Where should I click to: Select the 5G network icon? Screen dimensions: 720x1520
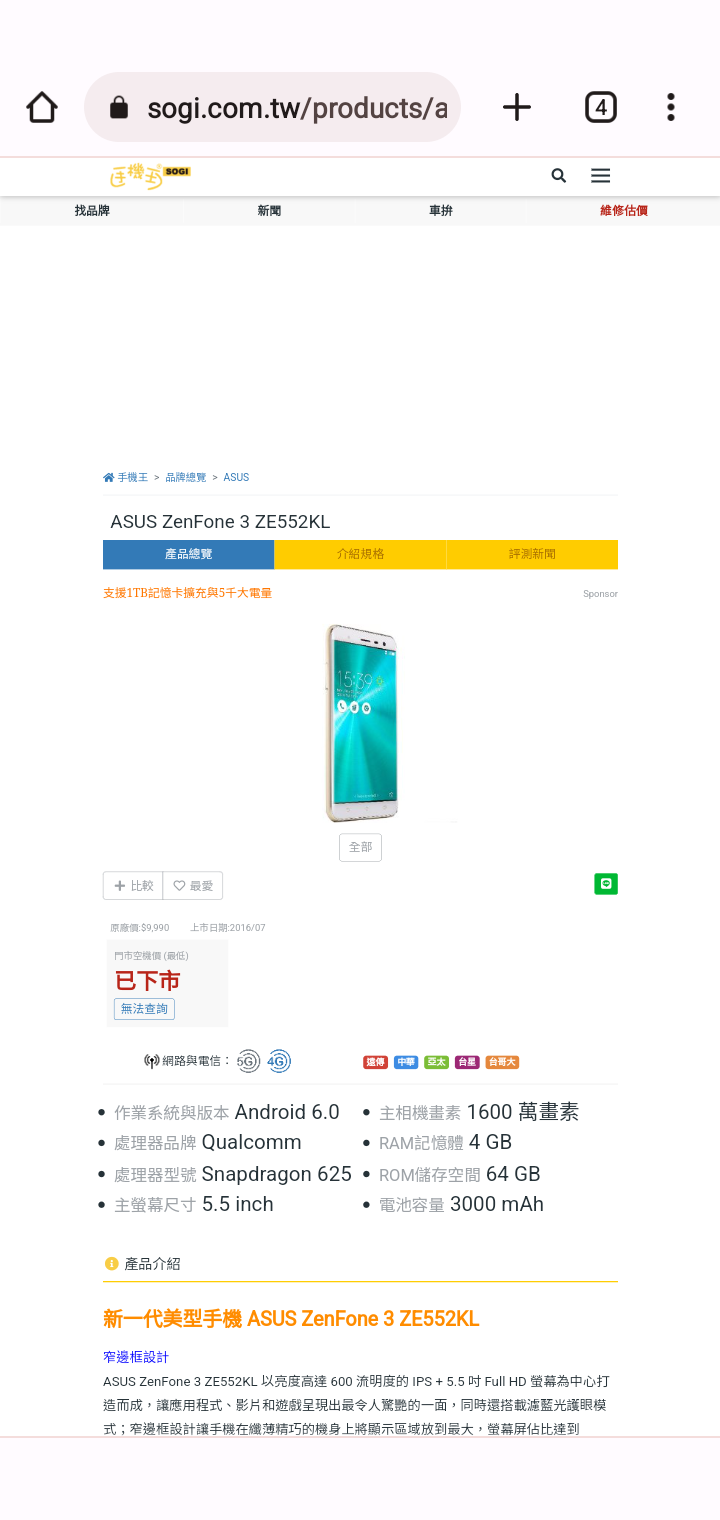(x=248, y=1062)
